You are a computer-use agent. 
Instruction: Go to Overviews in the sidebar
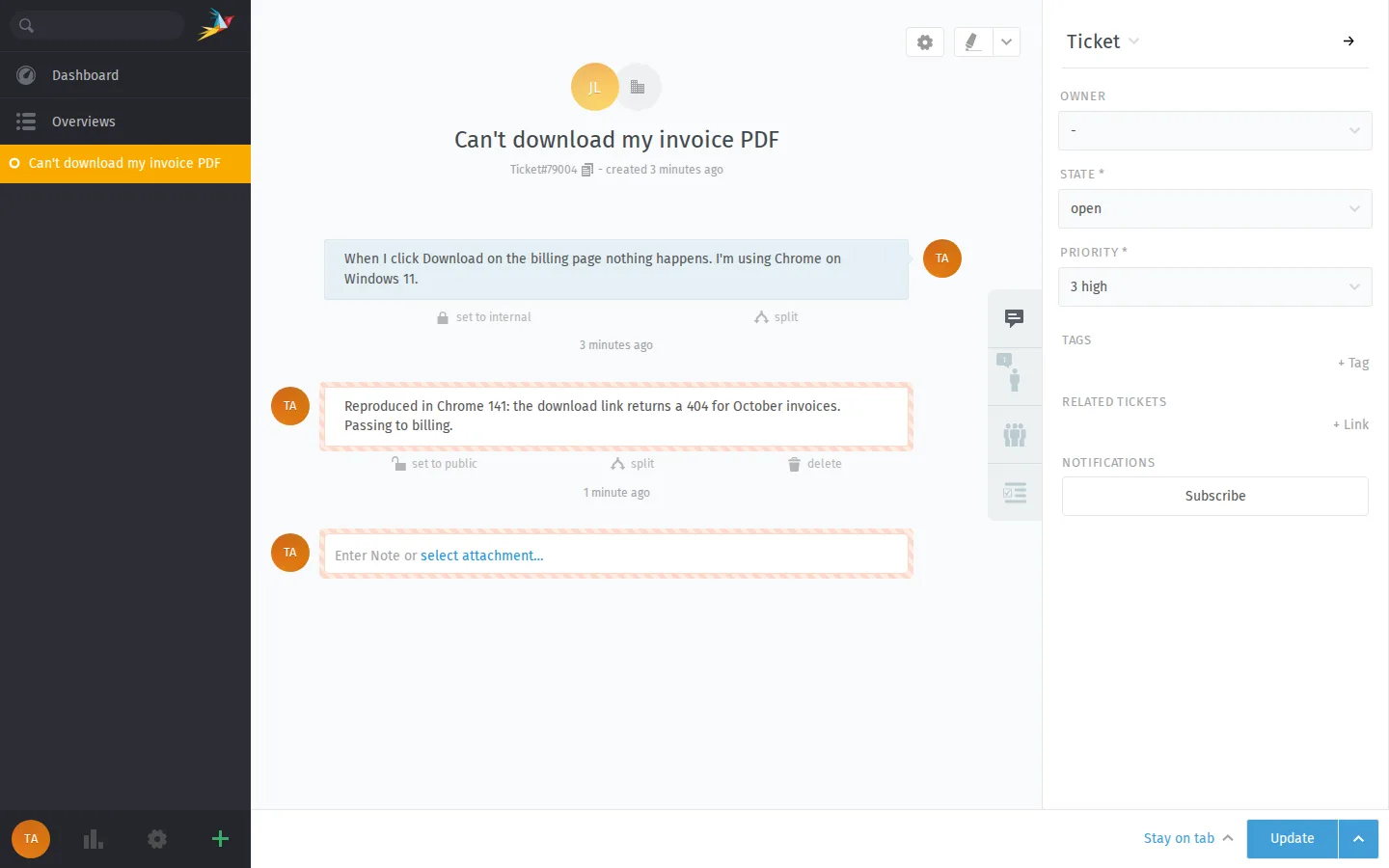[x=125, y=122]
